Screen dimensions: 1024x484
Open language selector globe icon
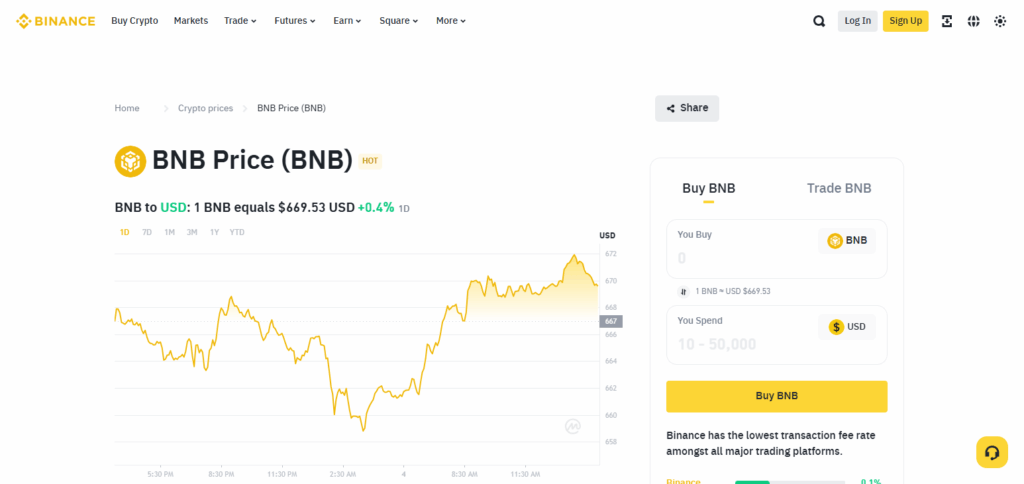click(973, 20)
